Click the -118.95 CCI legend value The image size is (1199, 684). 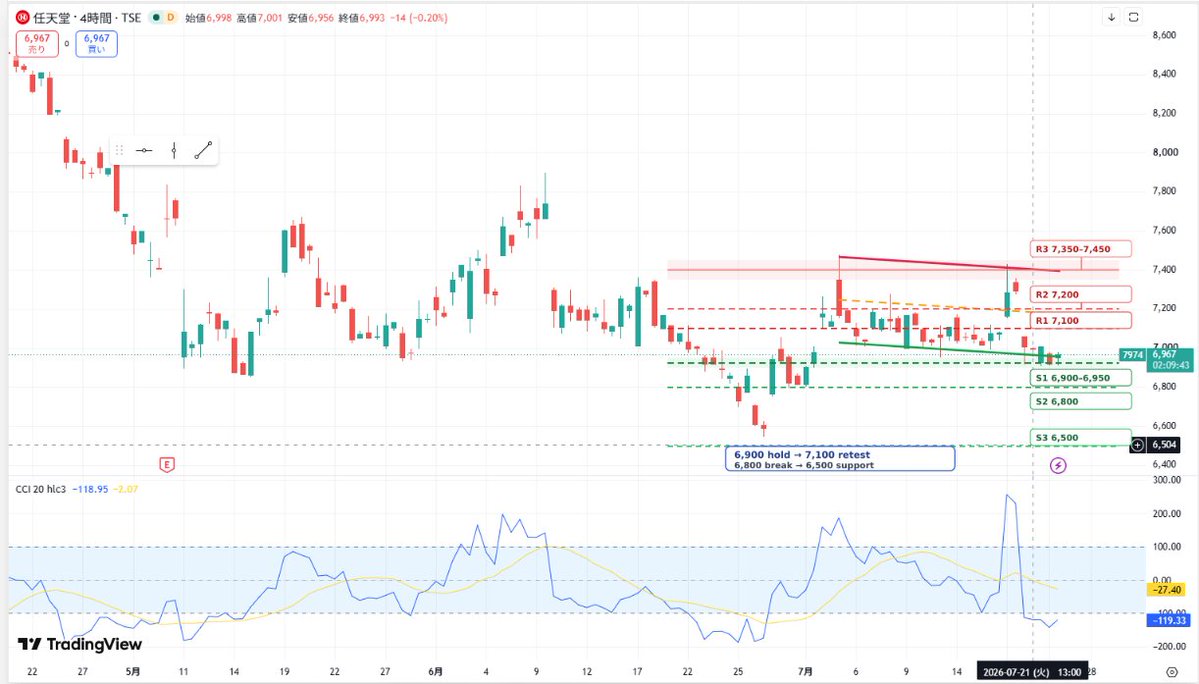coord(89,489)
